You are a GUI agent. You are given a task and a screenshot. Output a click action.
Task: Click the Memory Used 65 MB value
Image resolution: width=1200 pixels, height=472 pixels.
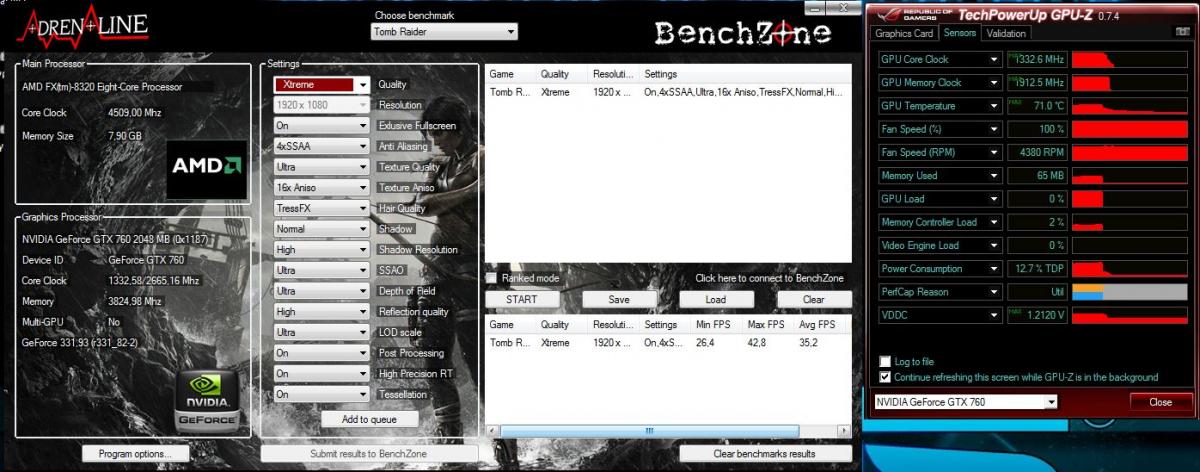[x=1036, y=176]
